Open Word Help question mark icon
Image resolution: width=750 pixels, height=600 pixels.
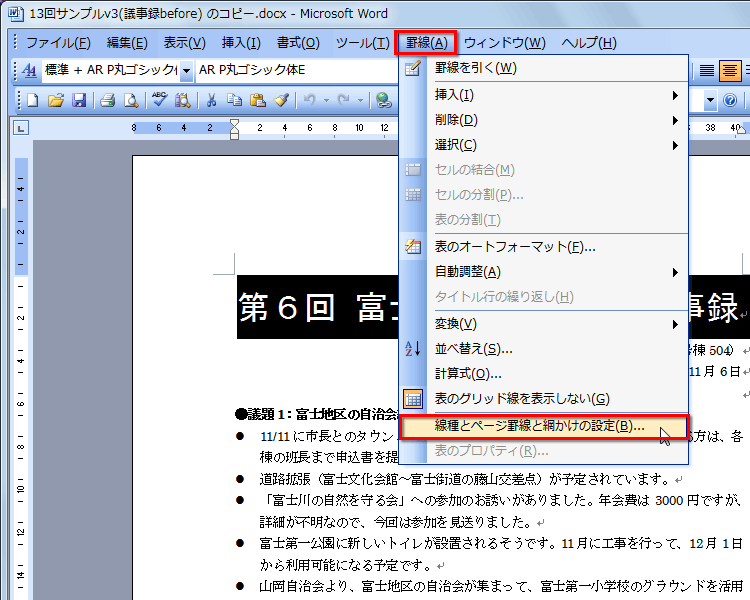[730, 100]
